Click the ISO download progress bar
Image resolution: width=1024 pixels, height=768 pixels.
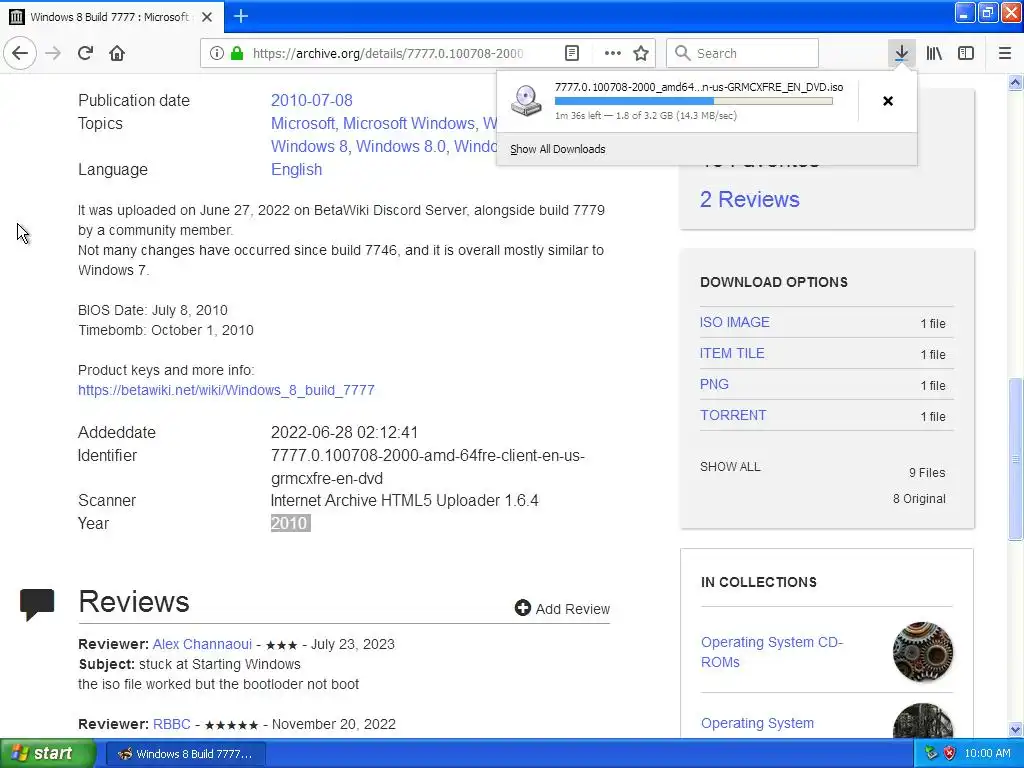694,101
